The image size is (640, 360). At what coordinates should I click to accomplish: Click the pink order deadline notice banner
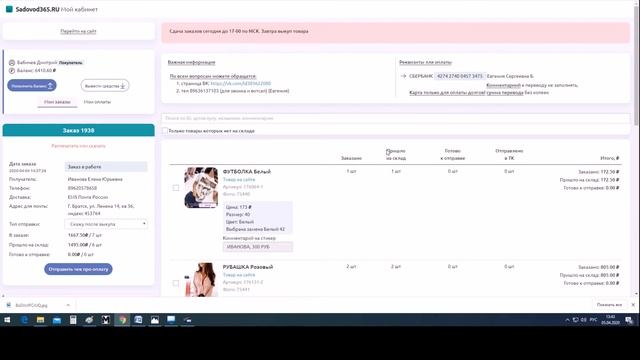click(396, 33)
